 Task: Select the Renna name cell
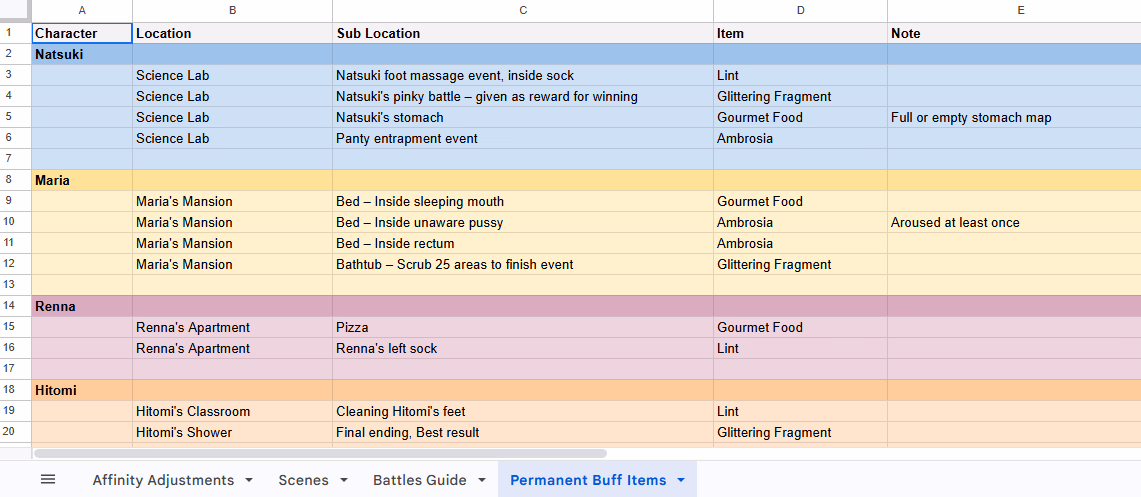point(82,306)
